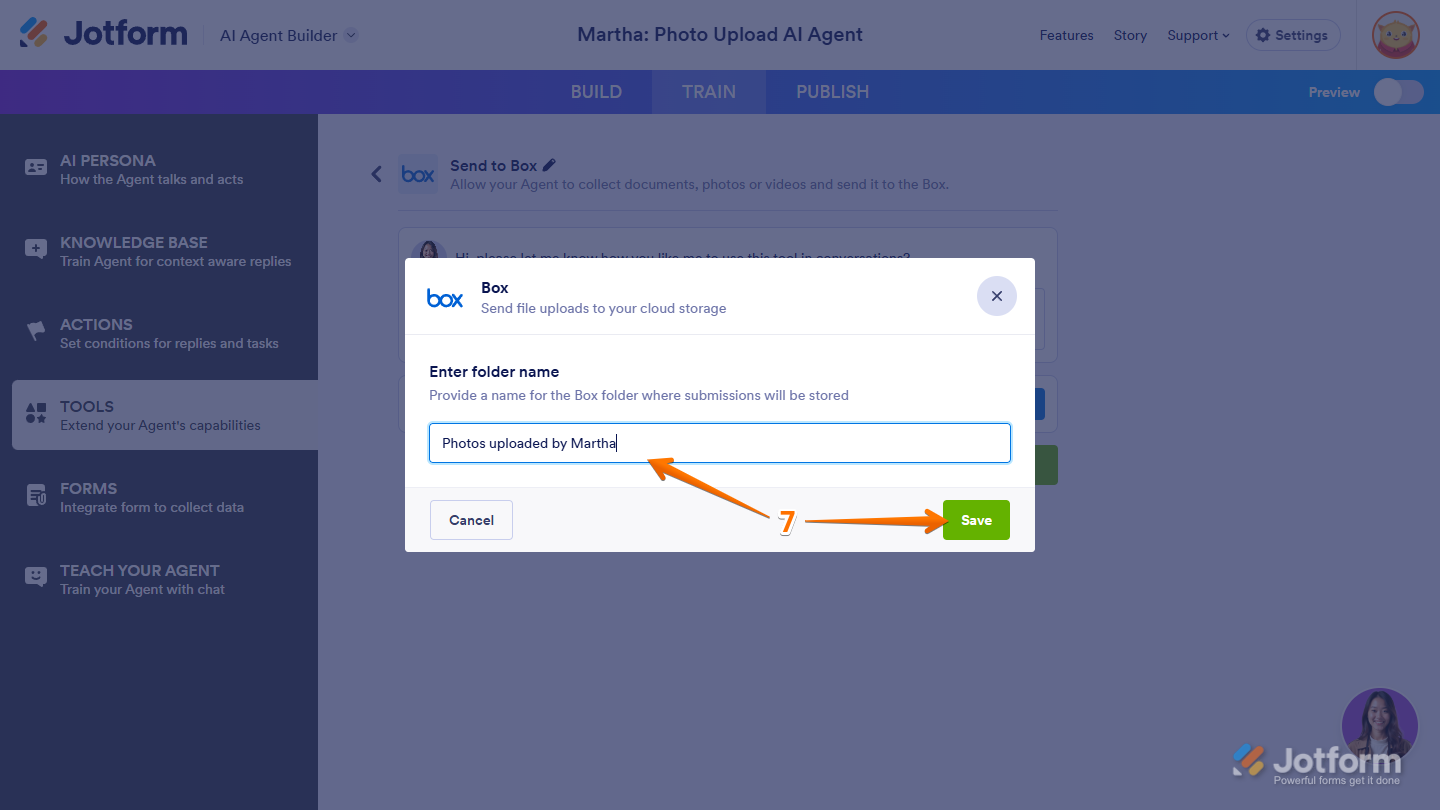The image size is (1440, 810).
Task: Click the Box logo beside Send to Box
Action: 417,174
